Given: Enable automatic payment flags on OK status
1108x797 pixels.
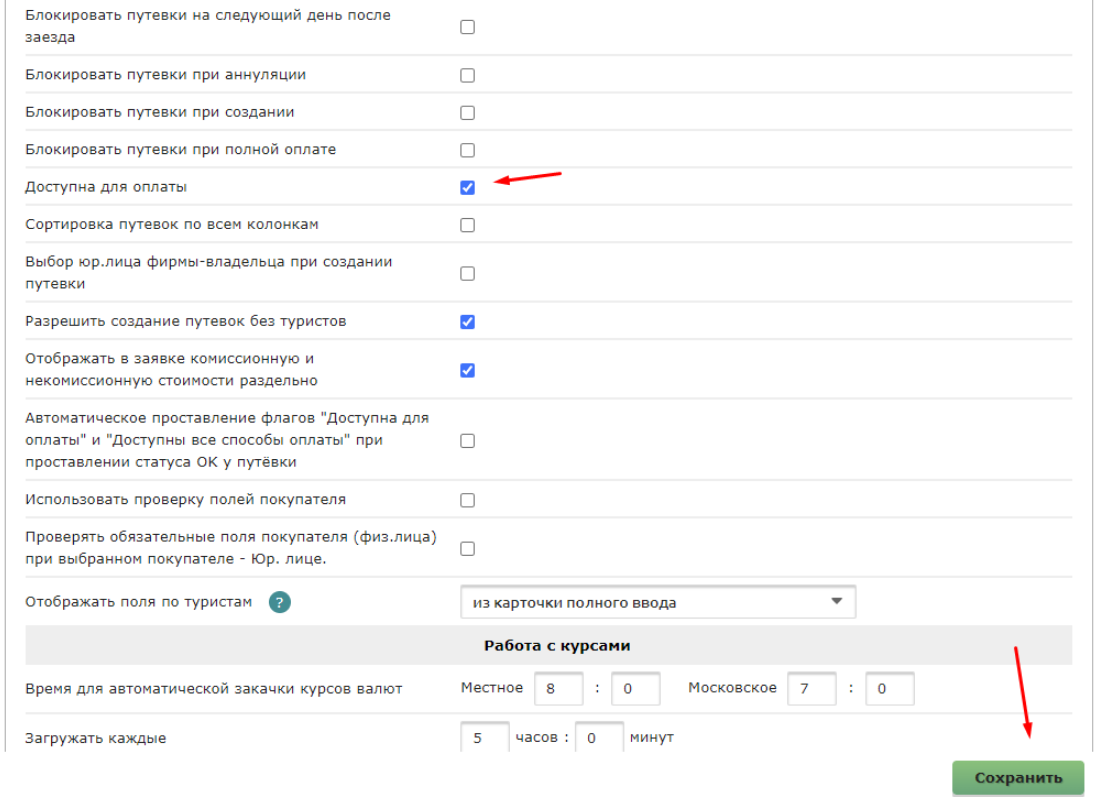Looking at the screenshot, I should pyautogui.click(x=467, y=441).
